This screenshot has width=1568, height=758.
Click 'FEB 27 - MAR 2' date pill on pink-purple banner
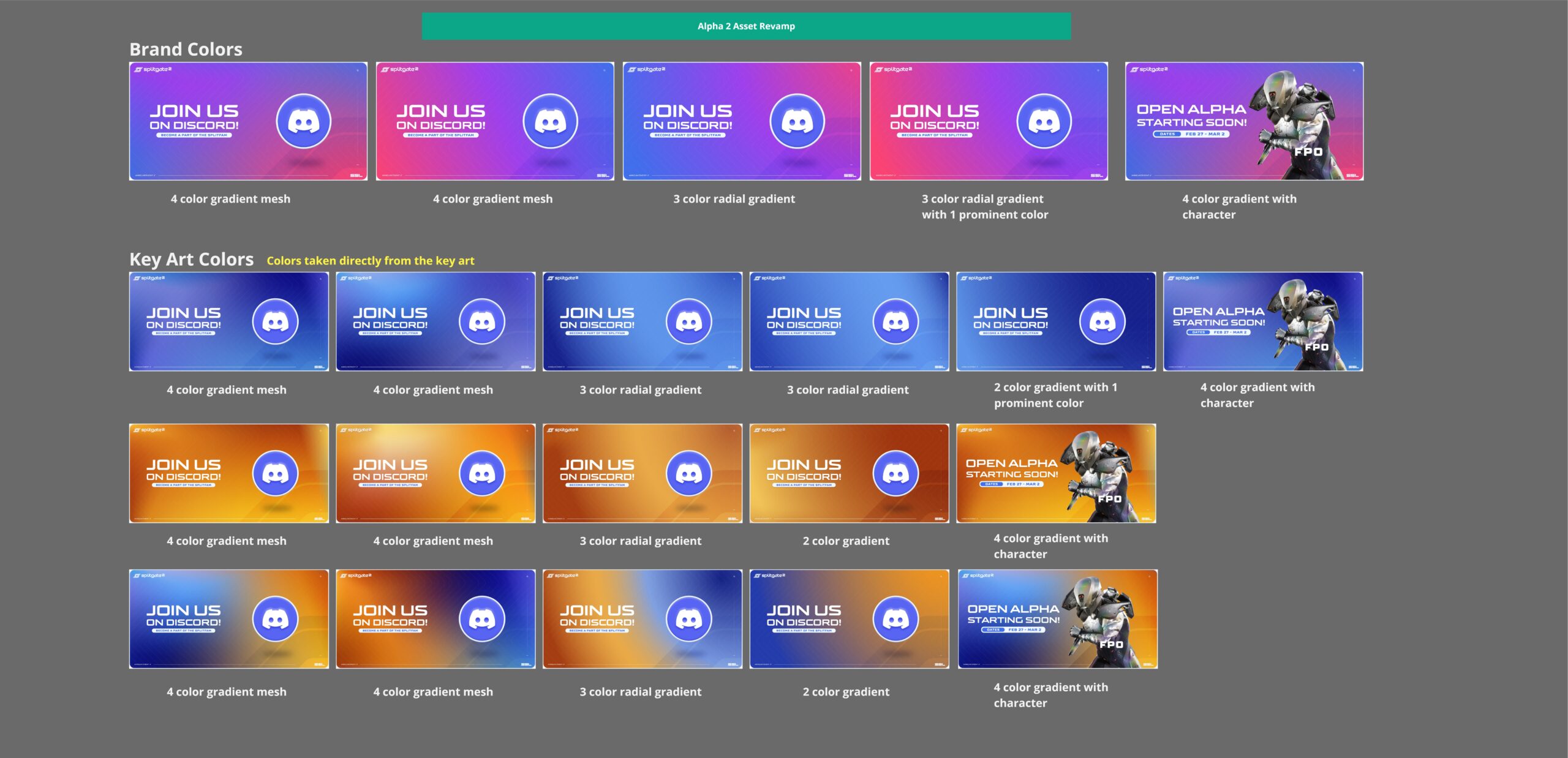(1205, 134)
